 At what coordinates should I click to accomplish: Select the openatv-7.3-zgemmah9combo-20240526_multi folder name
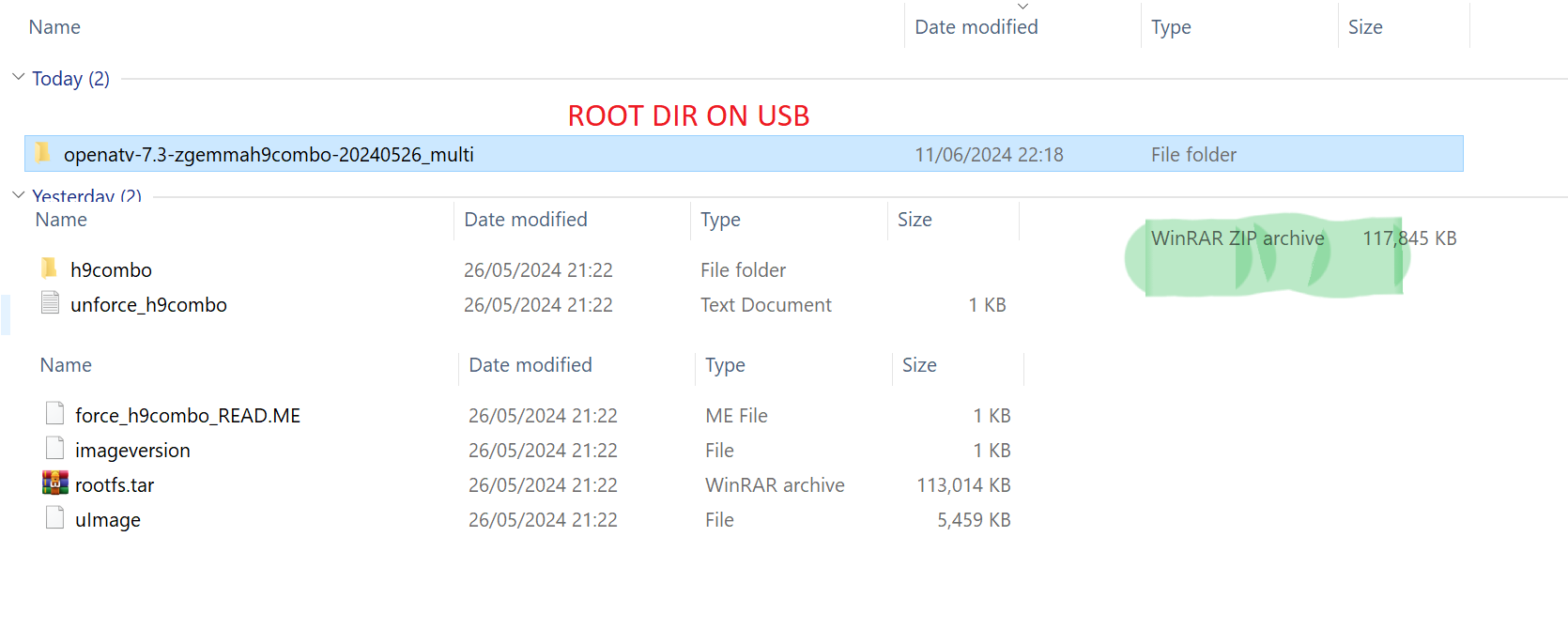coord(269,155)
